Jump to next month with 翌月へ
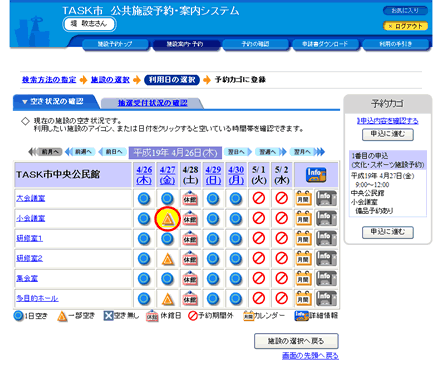This screenshot has width=440, height=367. coord(307,152)
